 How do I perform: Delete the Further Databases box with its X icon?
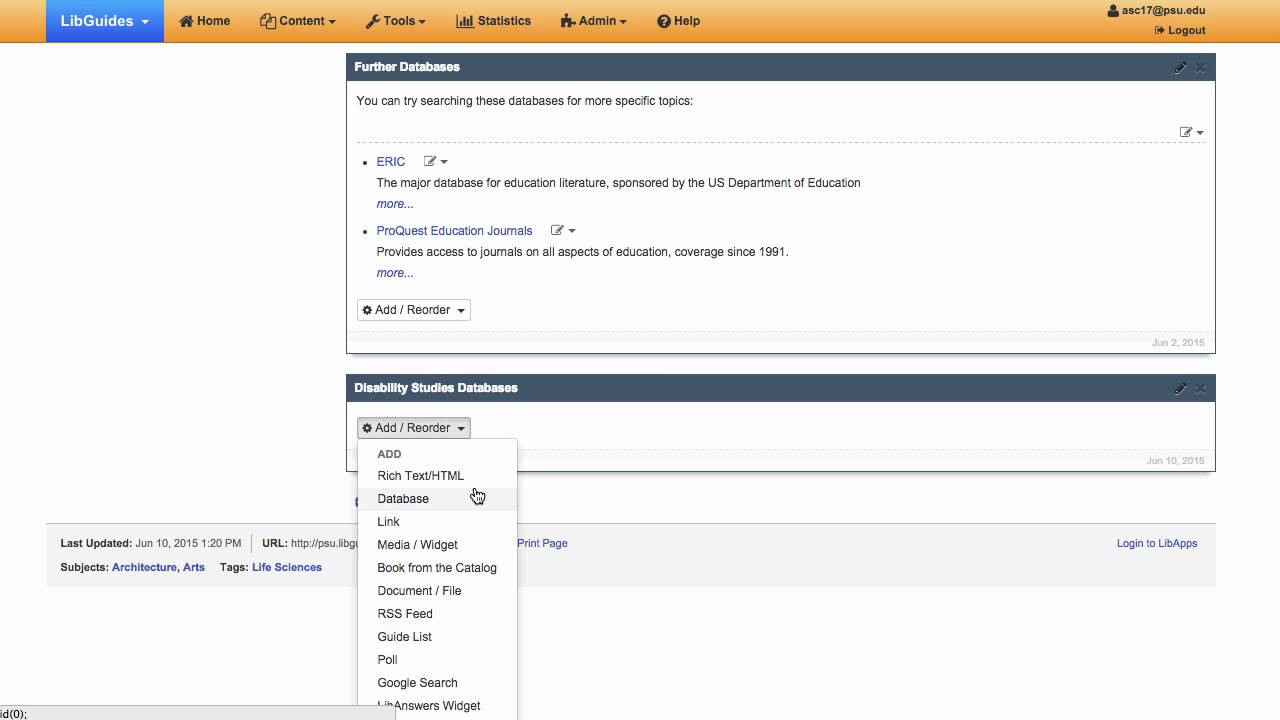pyautogui.click(x=1200, y=67)
